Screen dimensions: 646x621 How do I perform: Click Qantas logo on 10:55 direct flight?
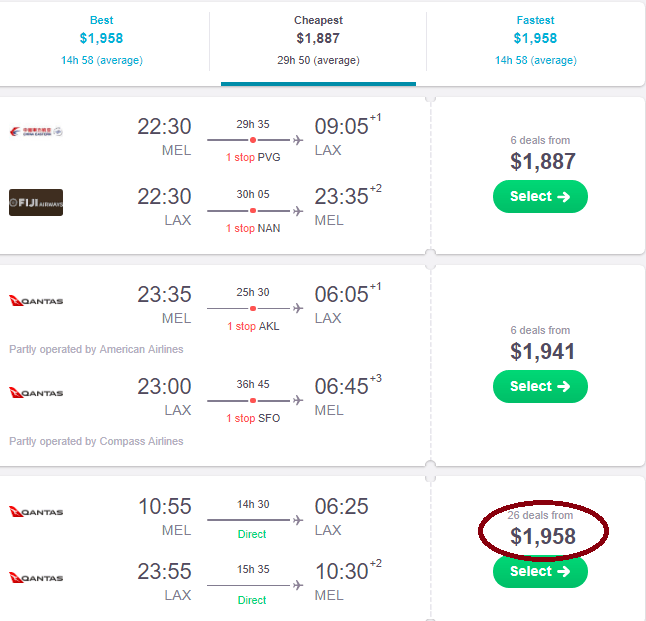[36, 512]
